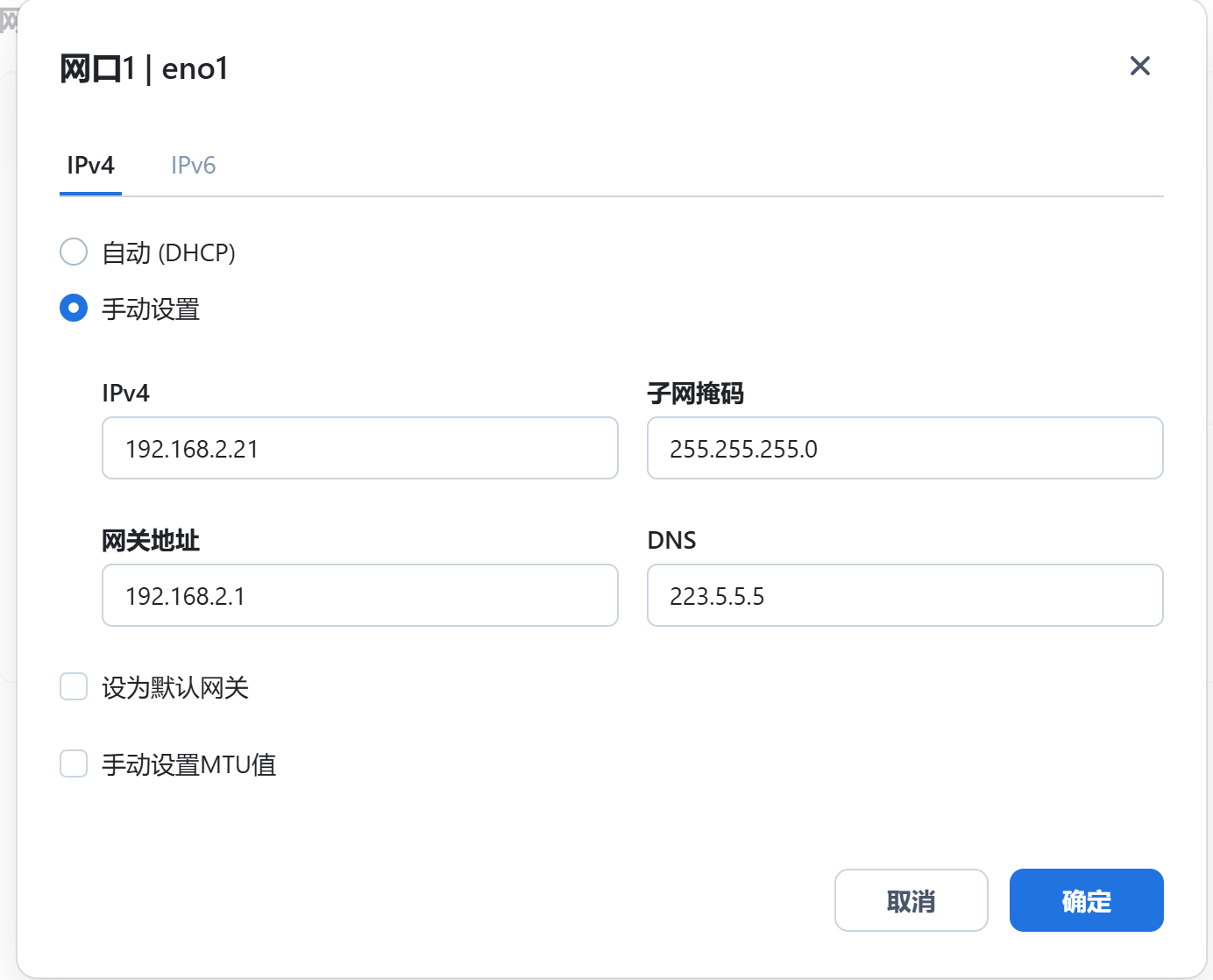The height and width of the screenshot is (980, 1213).
Task: Click the 子网掩码 label
Action: tap(695, 394)
